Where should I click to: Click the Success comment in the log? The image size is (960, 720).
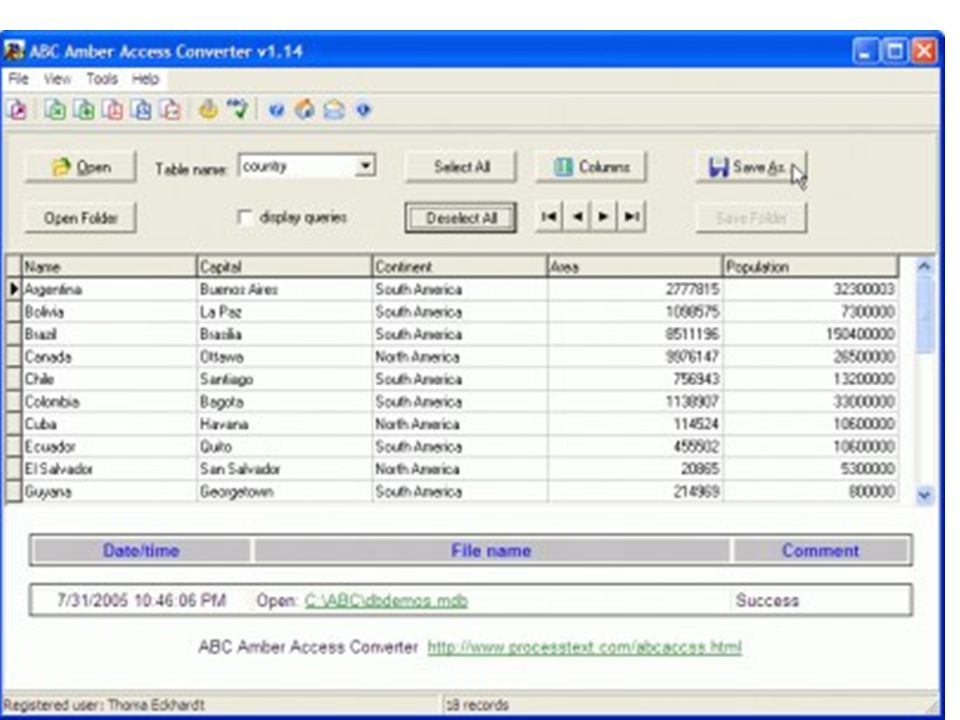tap(767, 601)
